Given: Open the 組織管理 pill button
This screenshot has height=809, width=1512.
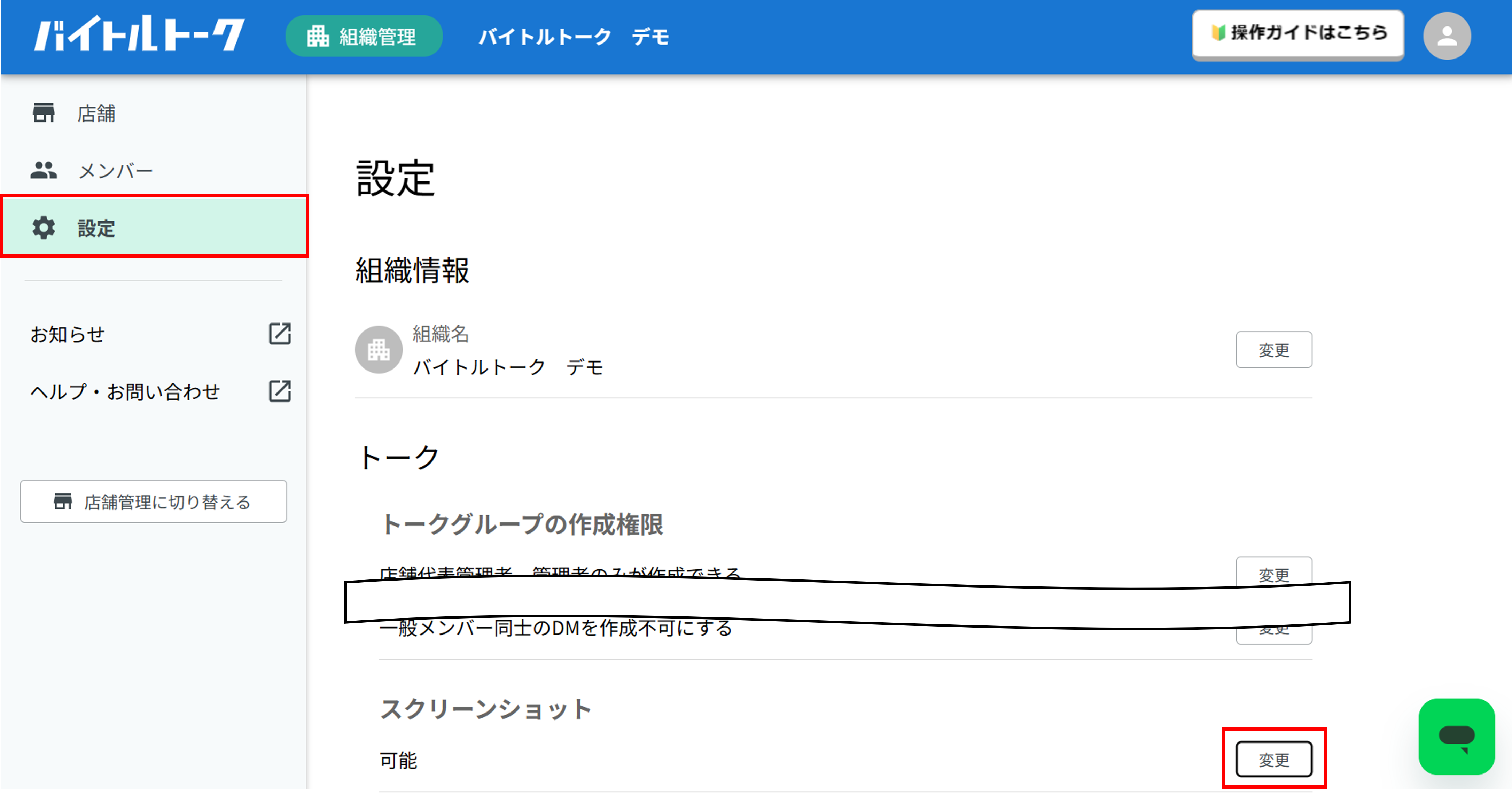Looking at the screenshot, I should click(x=363, y=37).
